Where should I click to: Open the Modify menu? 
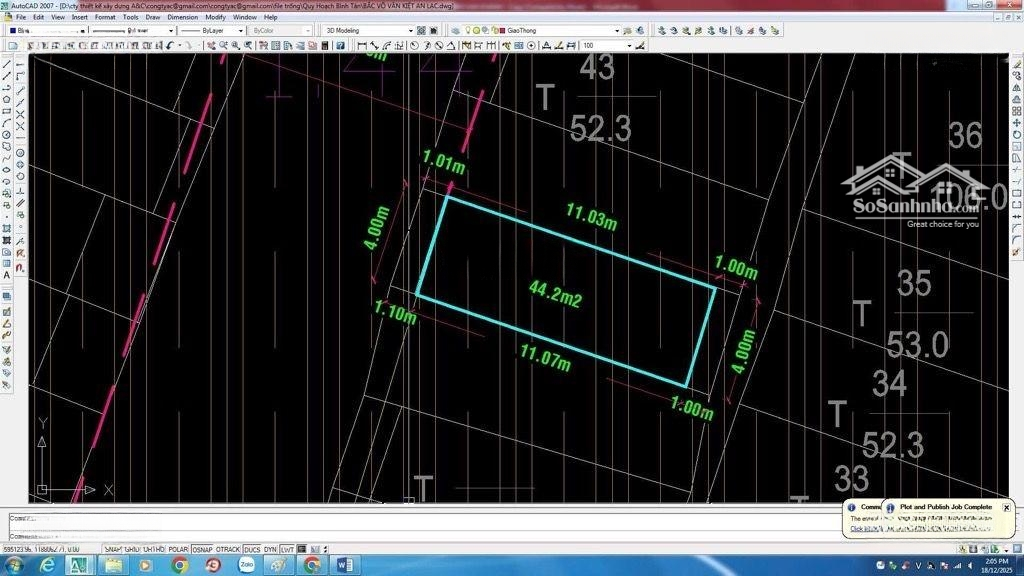pos(215,17)
